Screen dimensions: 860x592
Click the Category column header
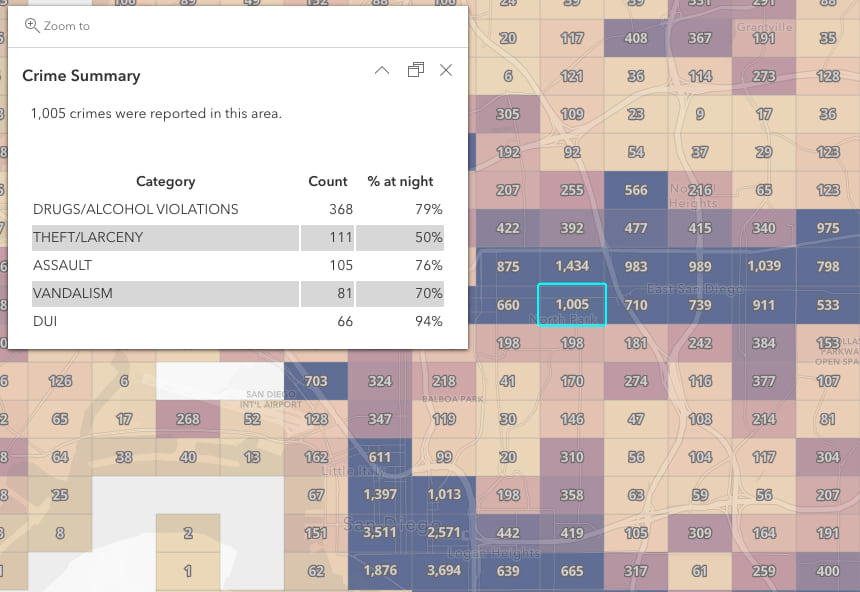(x=165, y=181)
